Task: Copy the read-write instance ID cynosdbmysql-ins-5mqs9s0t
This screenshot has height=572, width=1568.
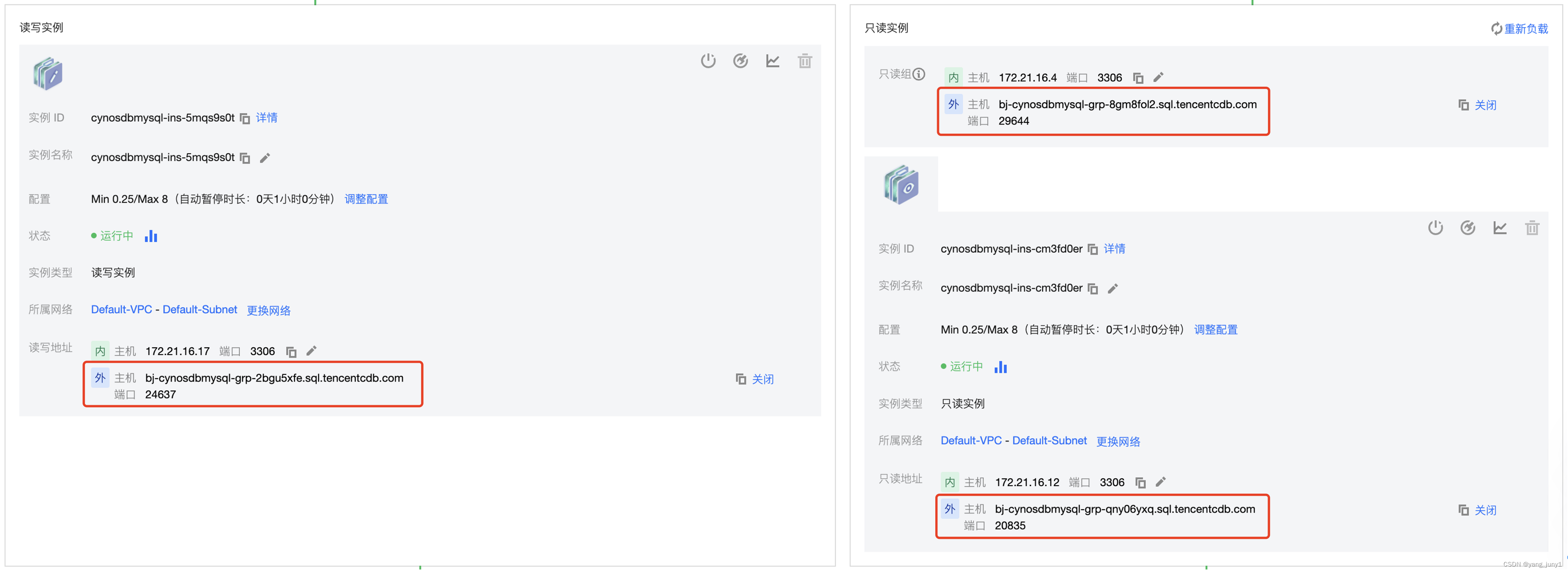Action: pos(245,119)
